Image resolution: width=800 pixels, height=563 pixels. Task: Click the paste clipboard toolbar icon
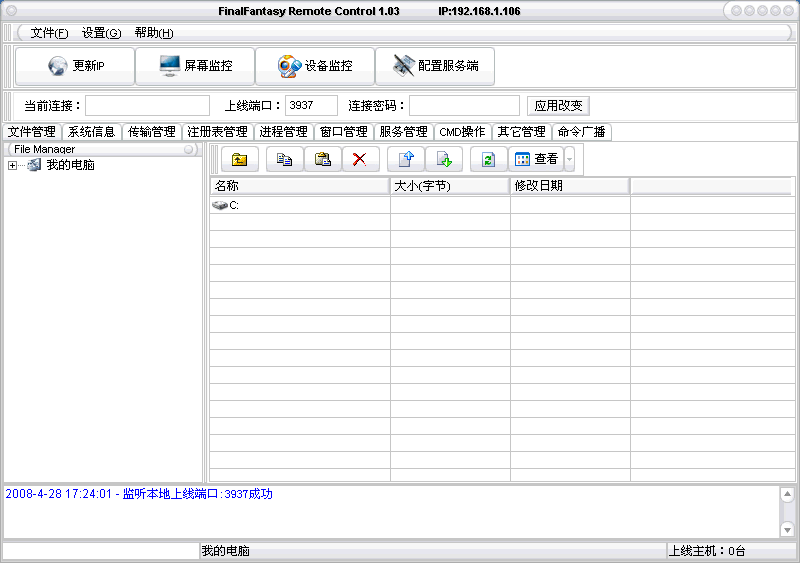(x=322, y=159)
